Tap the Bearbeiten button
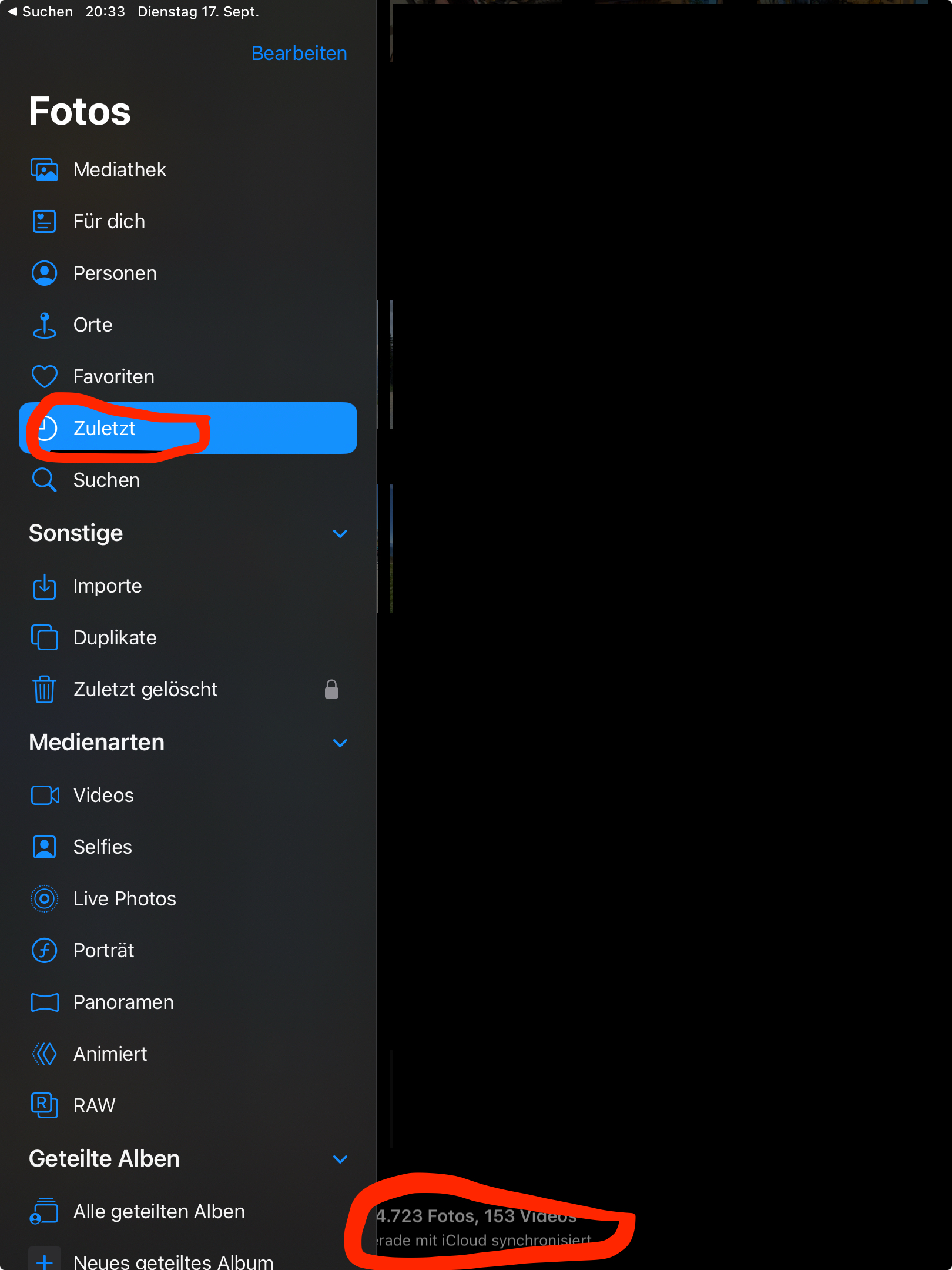This screenshot has width=952, height=1270. point(299,54)
